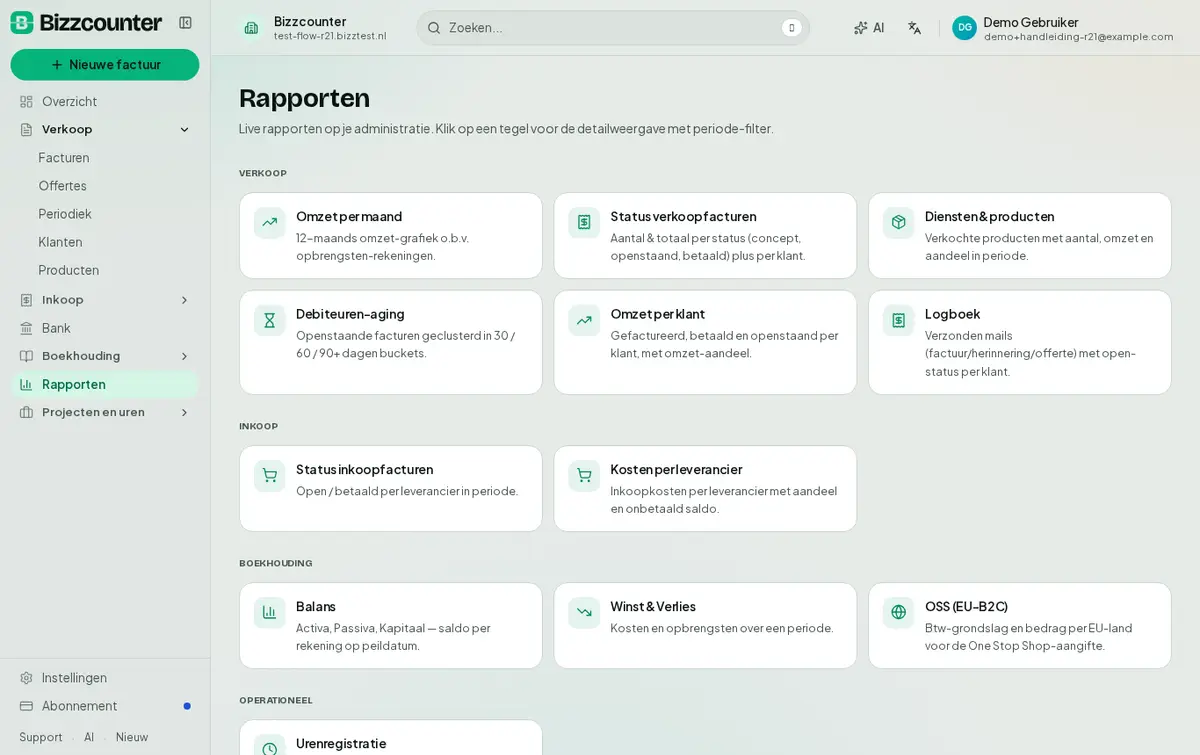Open the Support link in footer

(x=41, y=737)
